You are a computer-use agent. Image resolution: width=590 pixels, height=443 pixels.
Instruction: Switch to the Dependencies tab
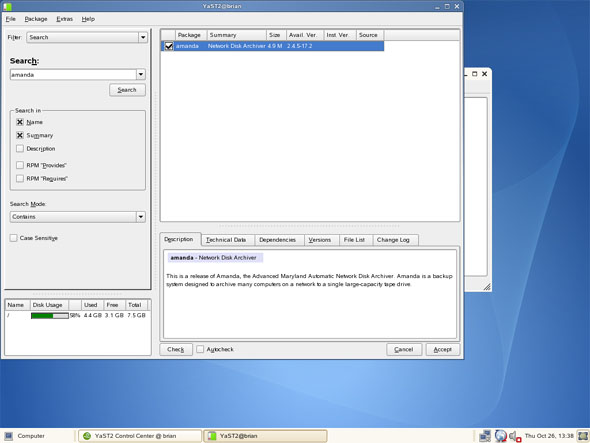tap(279, 240)
